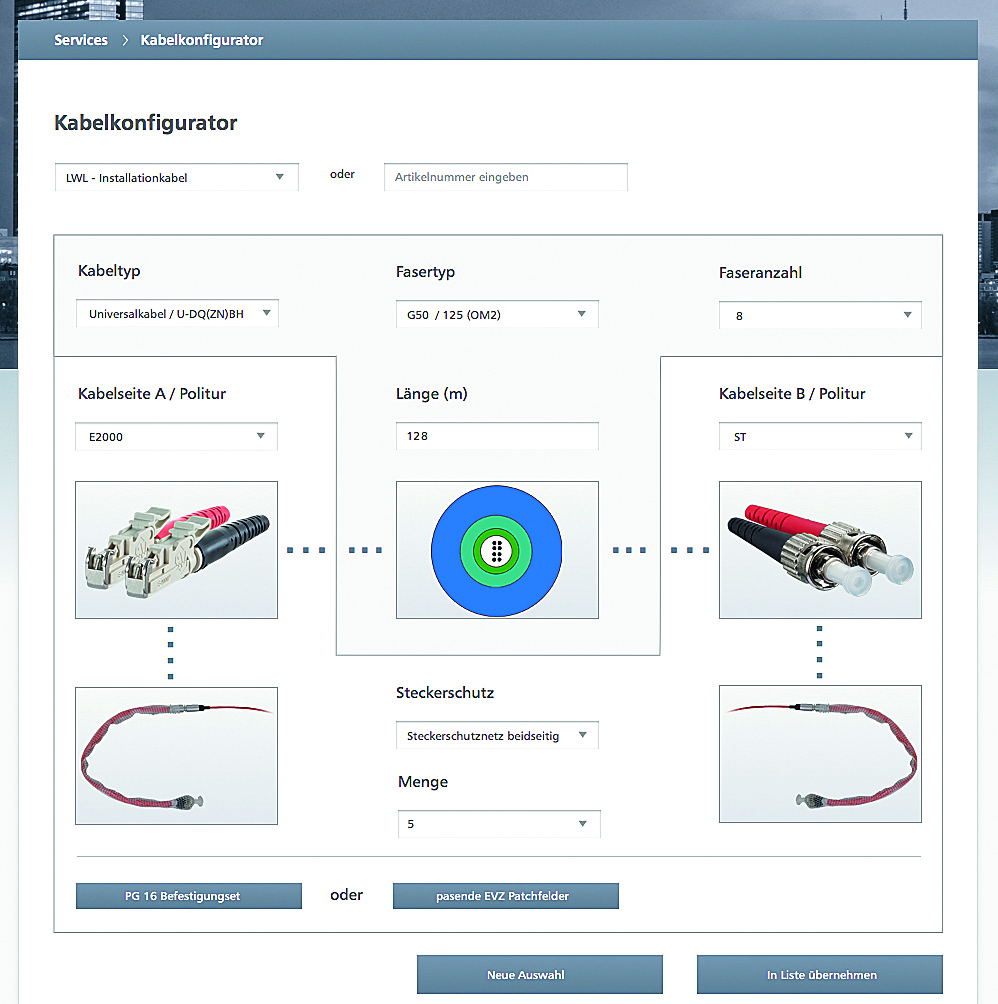Open the Menge dropdown showing 5
Screen dimensions: 998x1004
pyautogui.click(x=499, y=823)
